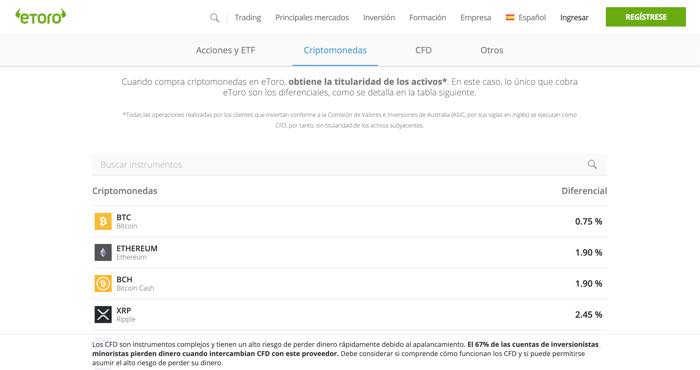Open the Principales mercados menu

tap(312, 17)
